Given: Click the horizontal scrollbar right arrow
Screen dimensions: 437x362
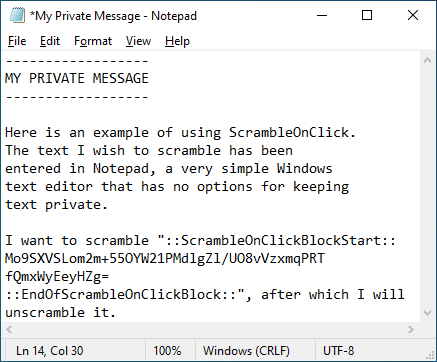Looking at the screenshot, I should click(x=411, y=330).
